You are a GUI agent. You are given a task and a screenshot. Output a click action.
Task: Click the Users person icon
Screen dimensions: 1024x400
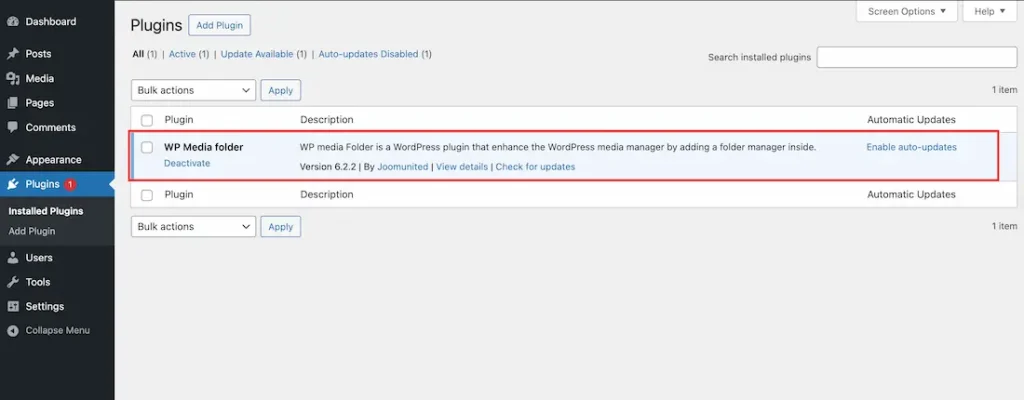(x=12, y=258)
